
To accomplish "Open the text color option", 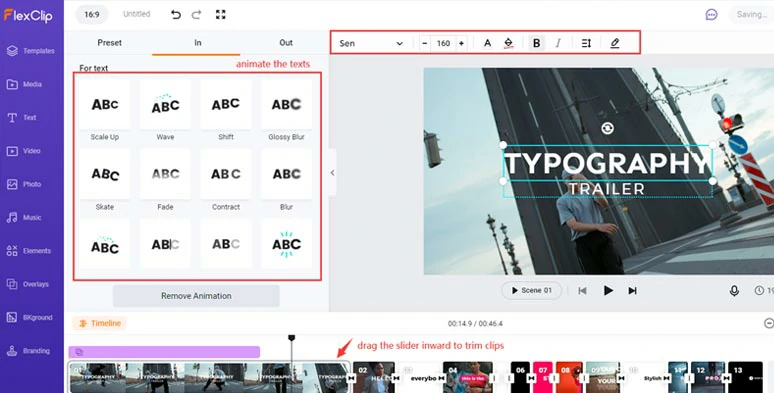I will click(x=487, y=43).
